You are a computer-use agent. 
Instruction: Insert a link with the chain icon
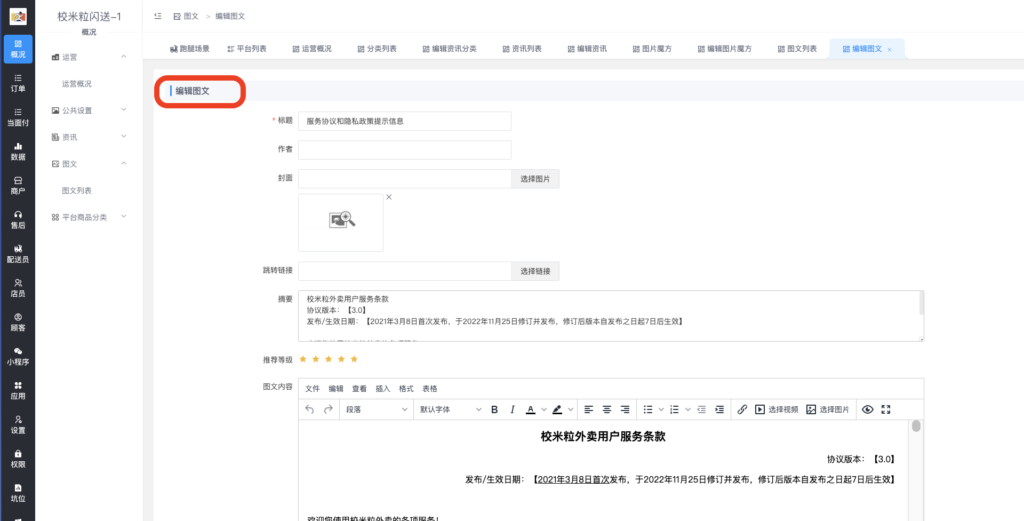[742, 409]
